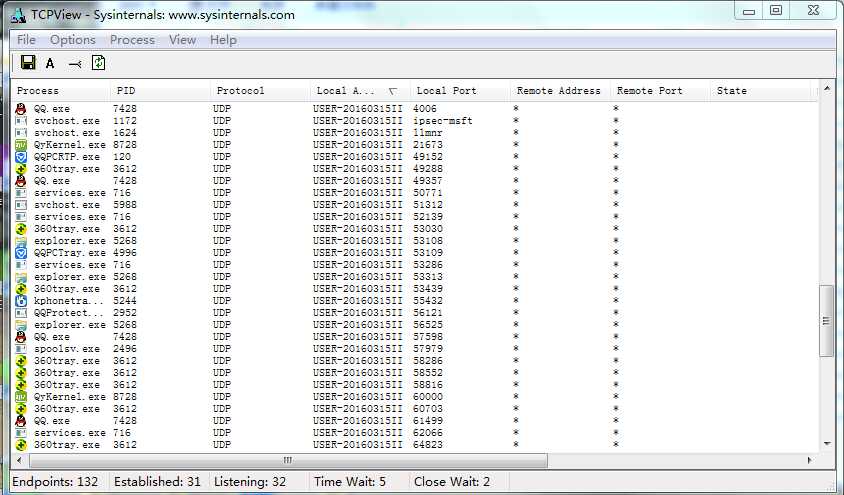The height and width of the screenshot is (495, 844).
Task: Click the QQPCRTP.exe shield icon
Action: coord(20,157)
